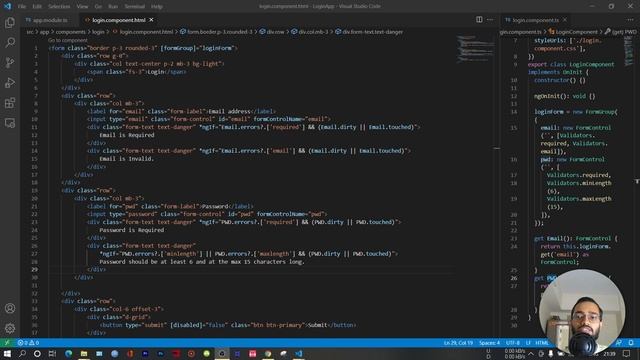The width and height of the screenshot is (640, 360).
Task: Click the 'app' breadcrumb segment
Action: [x=44, y=32]
